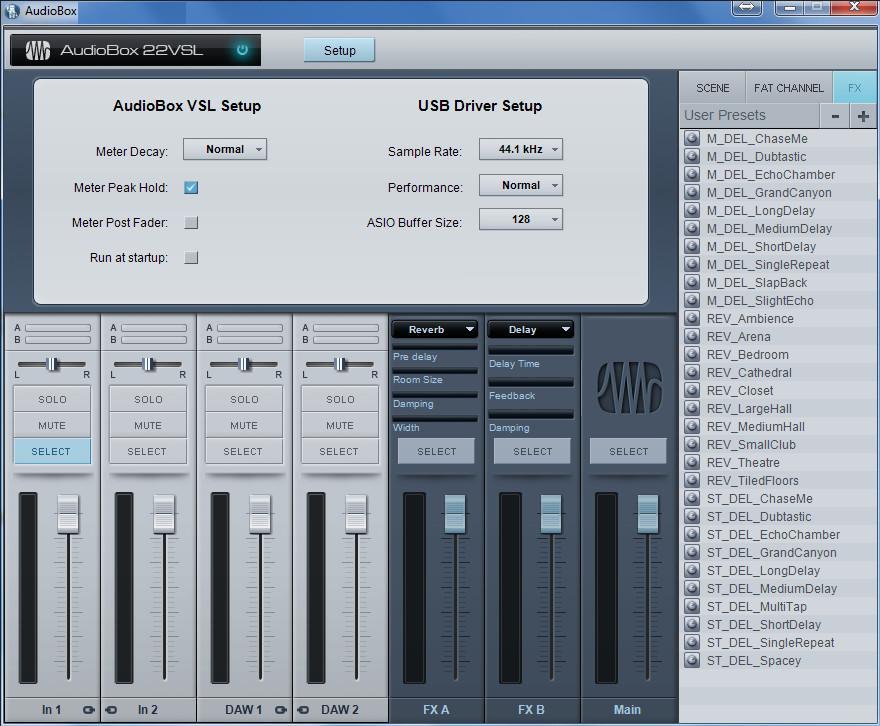Mute the In 1 channel
Image resolution: width=880 pixels, height=726 pixels.
pyautogui.click(x=51, y=425)
